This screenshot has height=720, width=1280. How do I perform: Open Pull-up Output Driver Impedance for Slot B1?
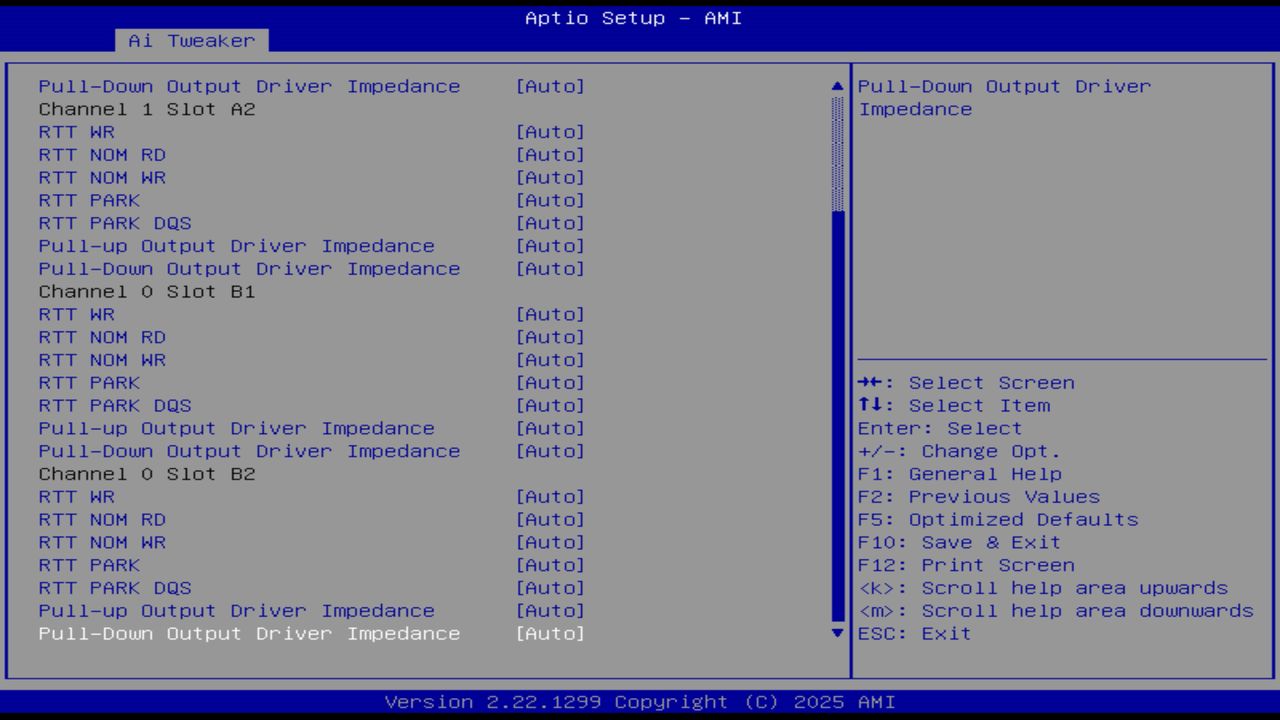[236, 428]
